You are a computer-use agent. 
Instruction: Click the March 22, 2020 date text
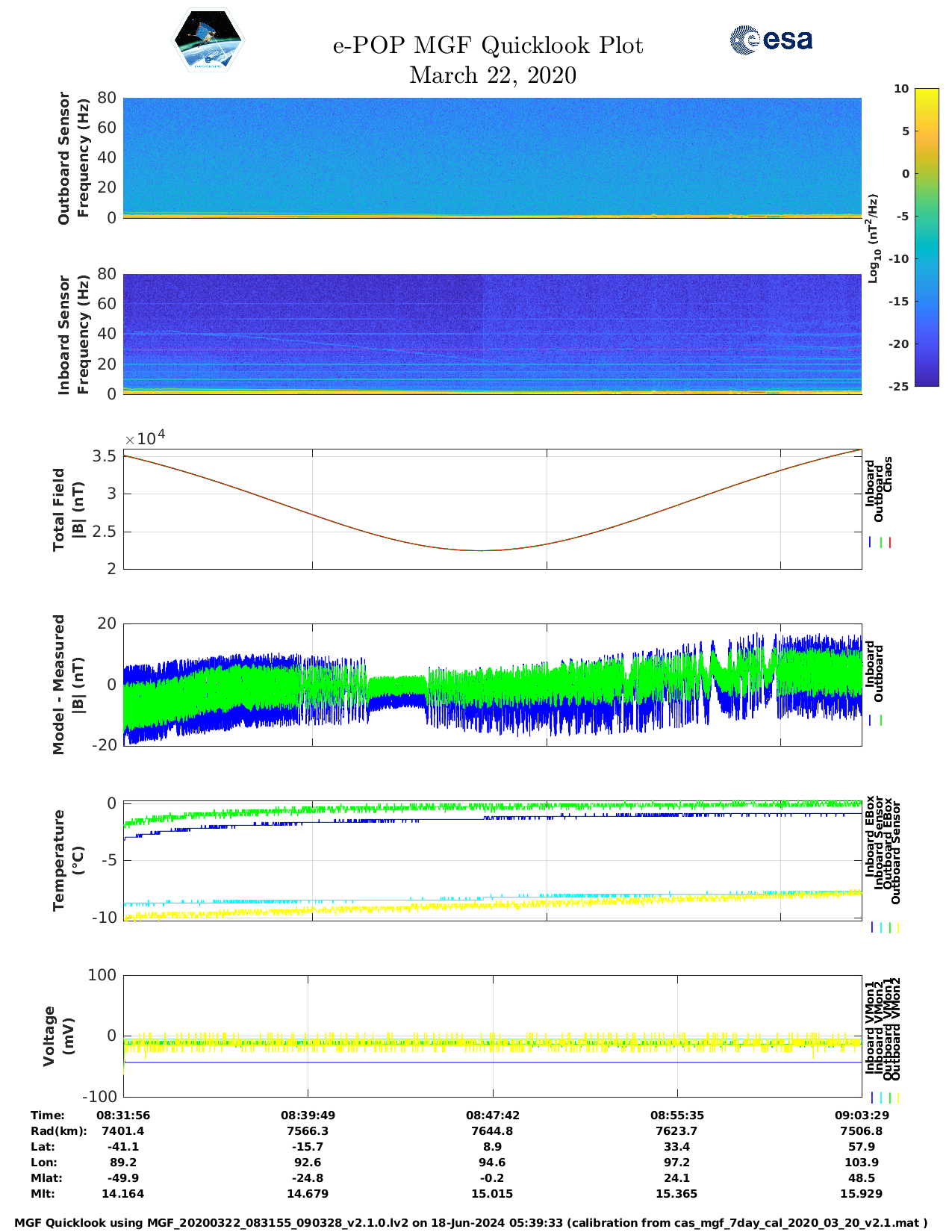tap(492, 75)
